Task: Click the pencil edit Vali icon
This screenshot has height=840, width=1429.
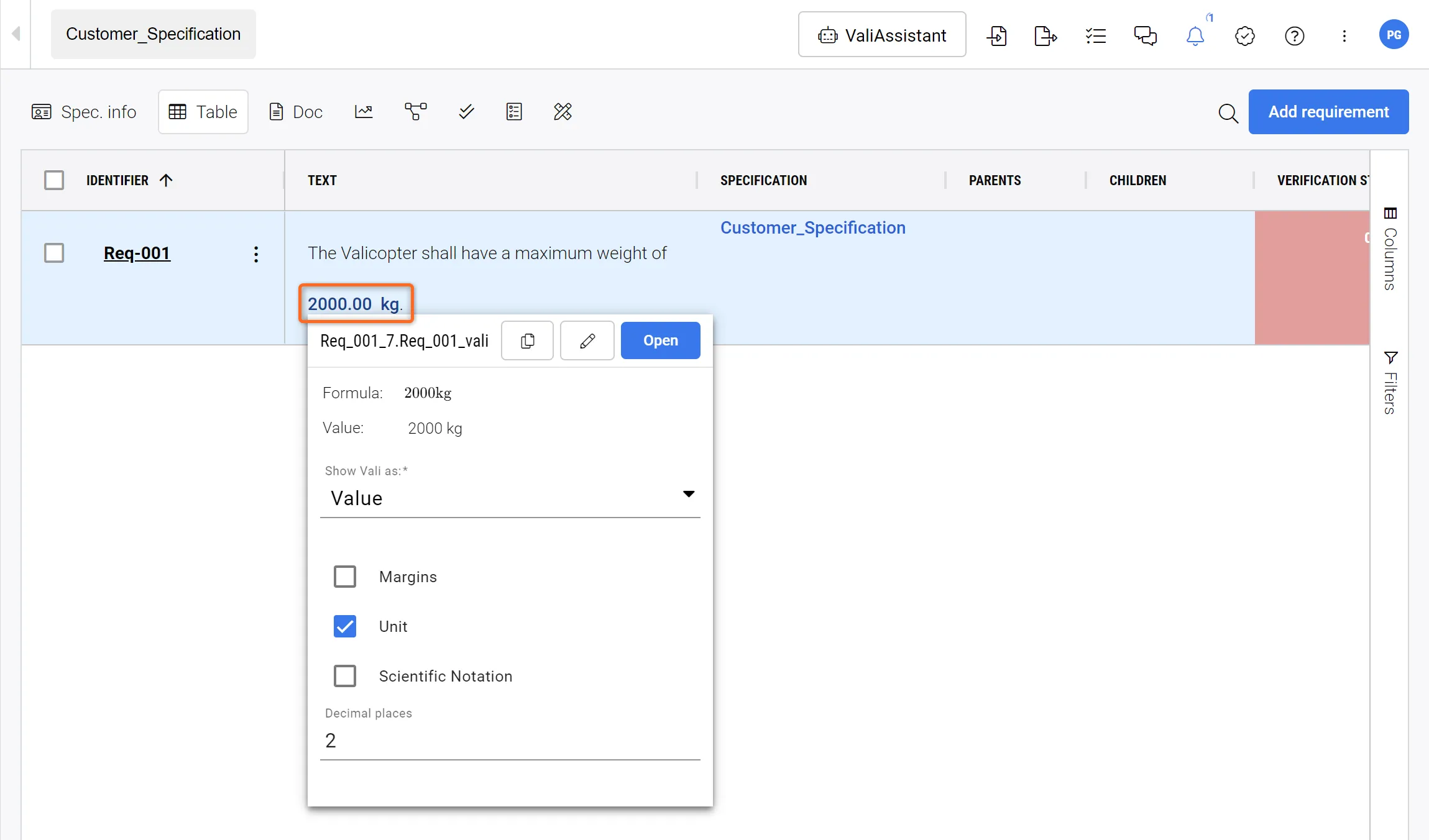Action: click(x=587, y=340)
